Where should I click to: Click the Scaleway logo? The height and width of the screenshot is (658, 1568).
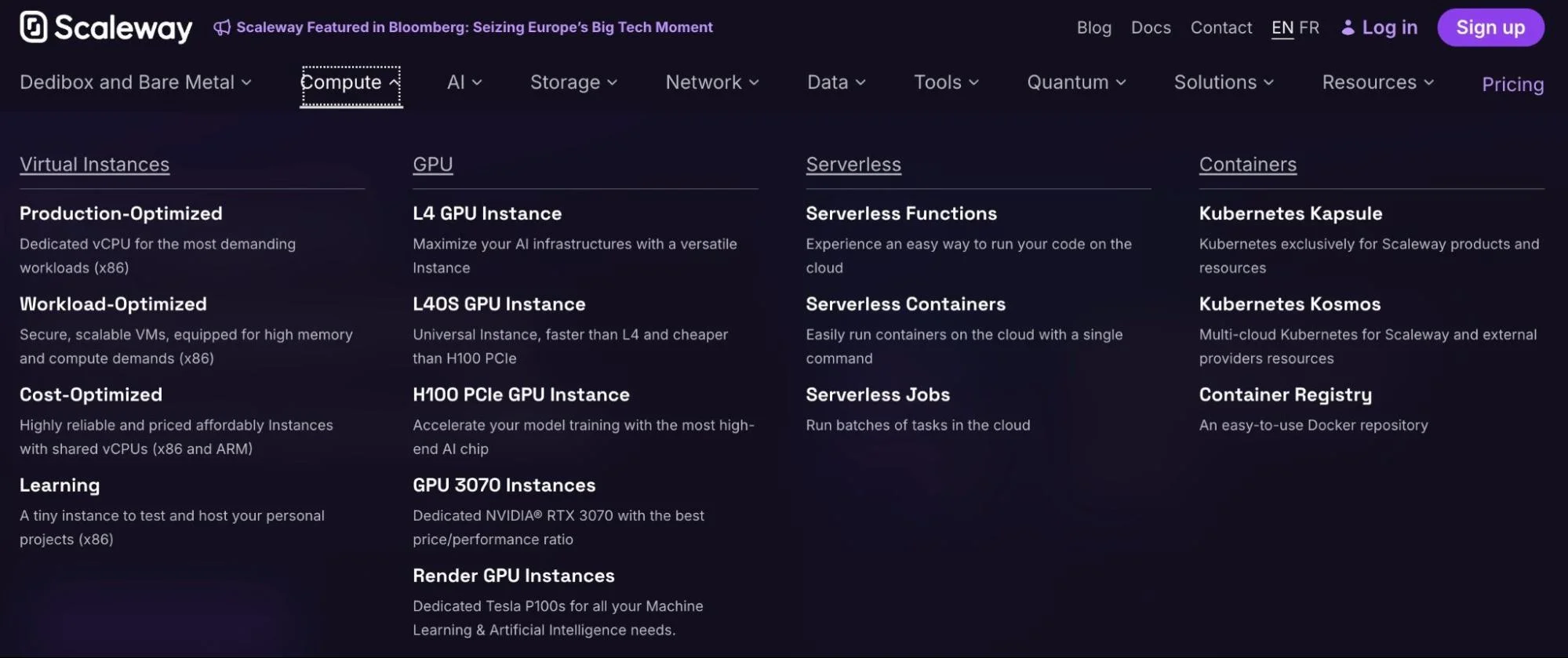coord(106,27)
